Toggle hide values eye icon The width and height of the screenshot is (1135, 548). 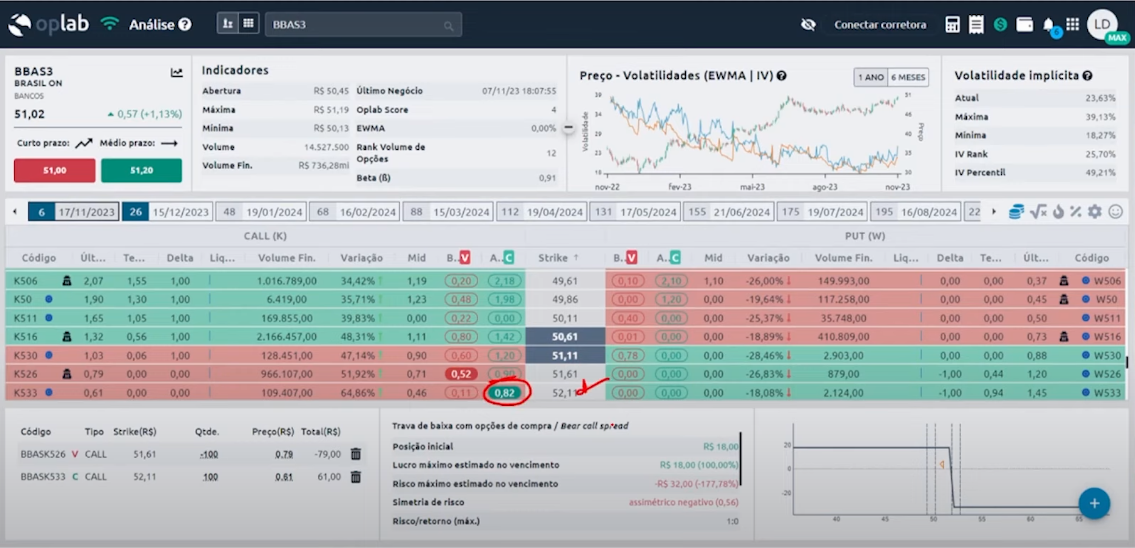808,24
